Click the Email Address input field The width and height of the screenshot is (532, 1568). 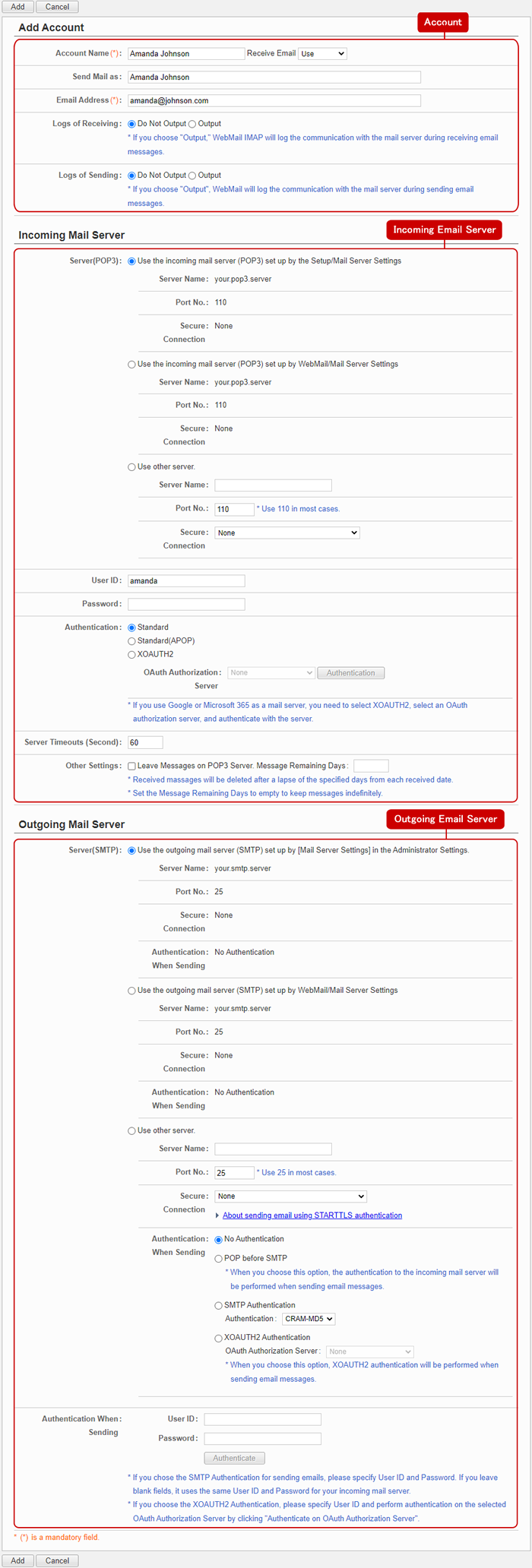tap(274, 101)
